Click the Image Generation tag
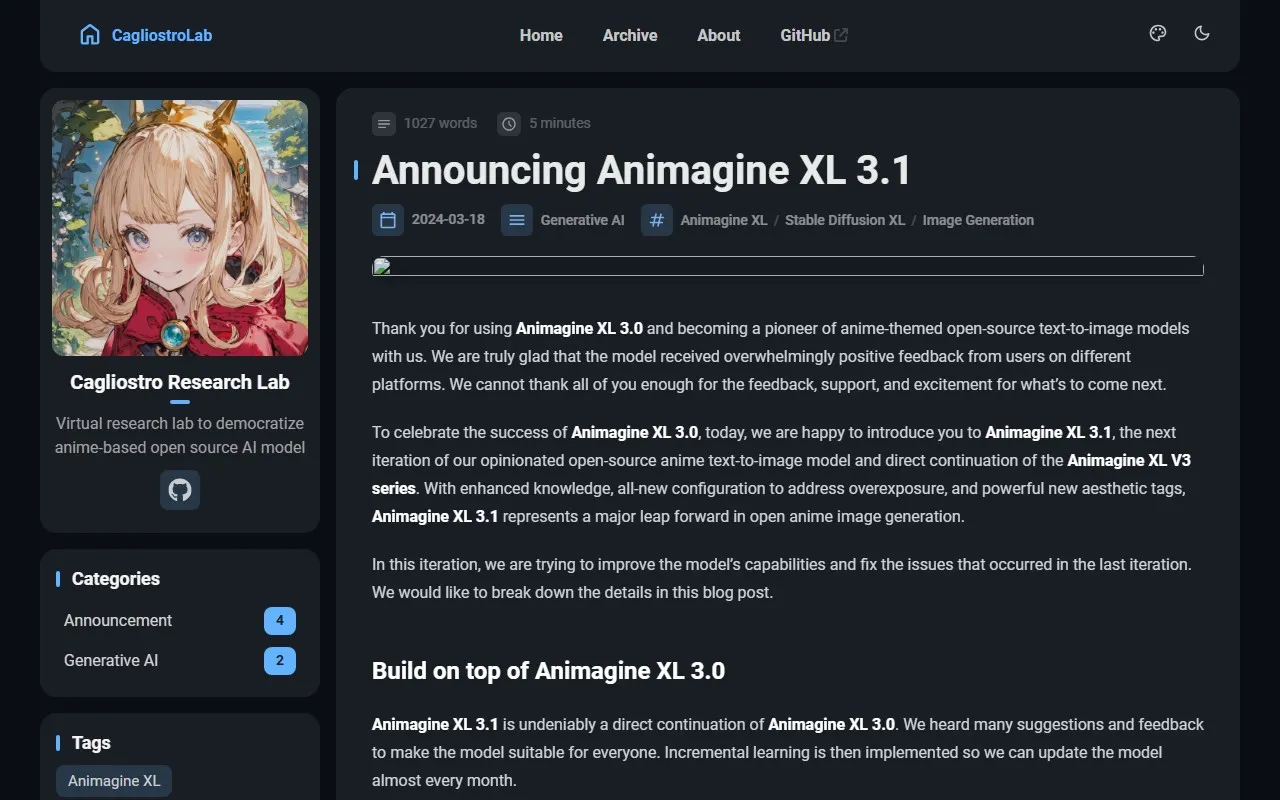The image size is (1280, 800). [978, 220]
